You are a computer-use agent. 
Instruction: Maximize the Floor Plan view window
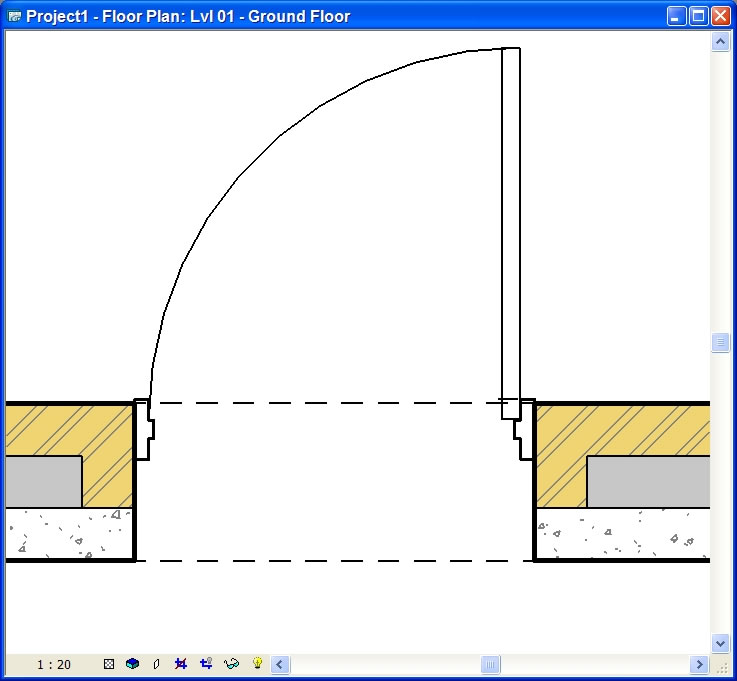tap(698, 16)
